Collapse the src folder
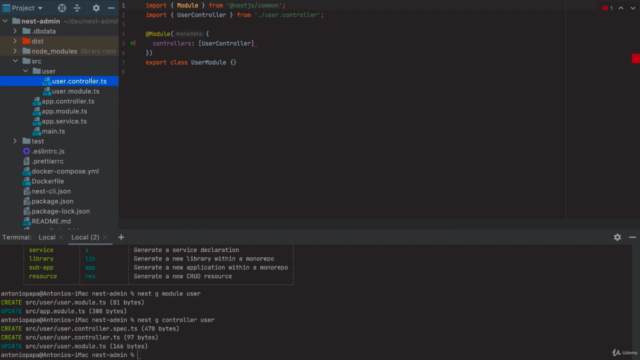 (15, 61)
